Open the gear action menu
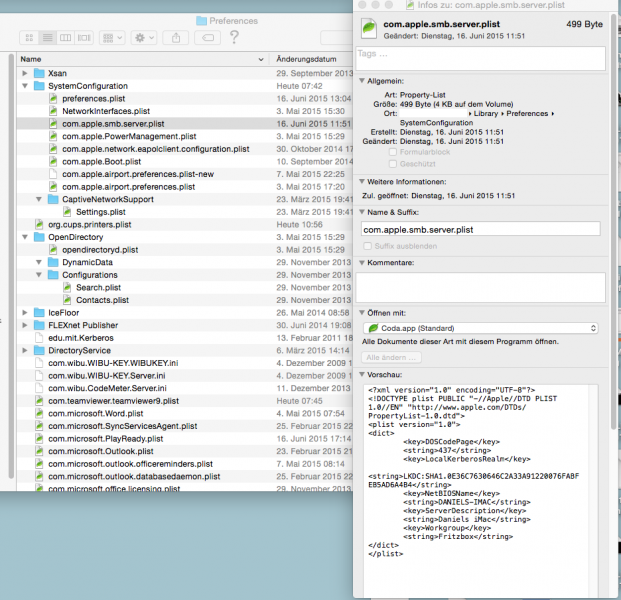This screenshot has width=621, height=600. (144, 38)
